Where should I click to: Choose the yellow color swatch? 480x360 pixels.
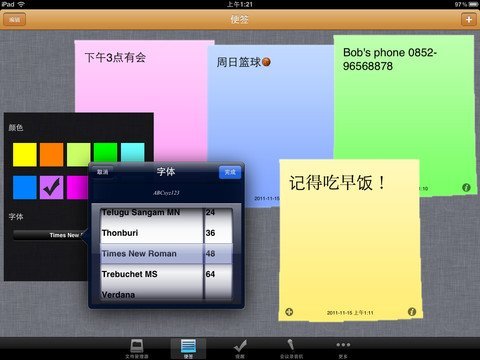25,155
